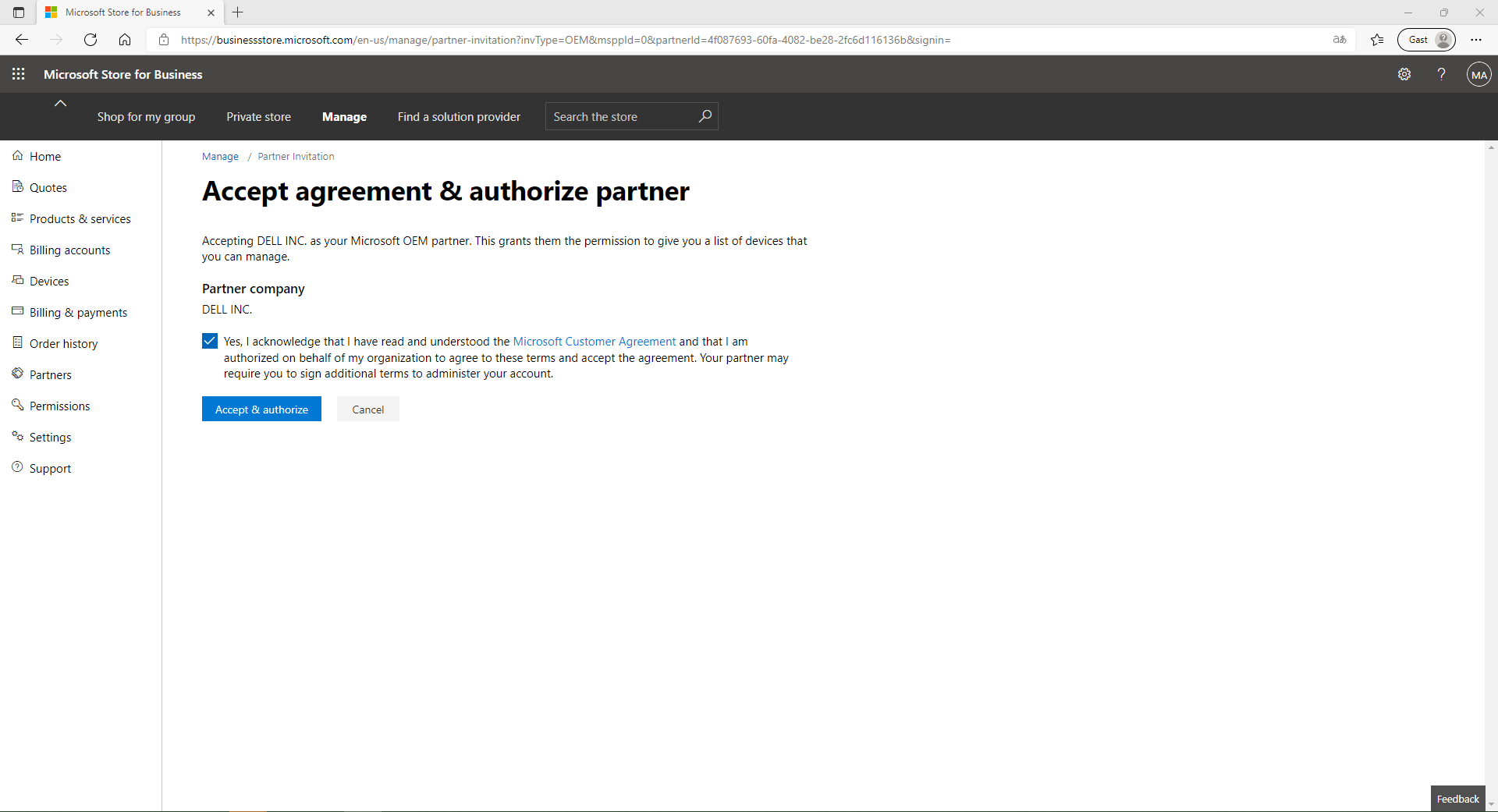Image resolution: width=1498 pixels, height=812 pixels.
Task: Click the Partners sidebar icon
Action: coord(18,374)
